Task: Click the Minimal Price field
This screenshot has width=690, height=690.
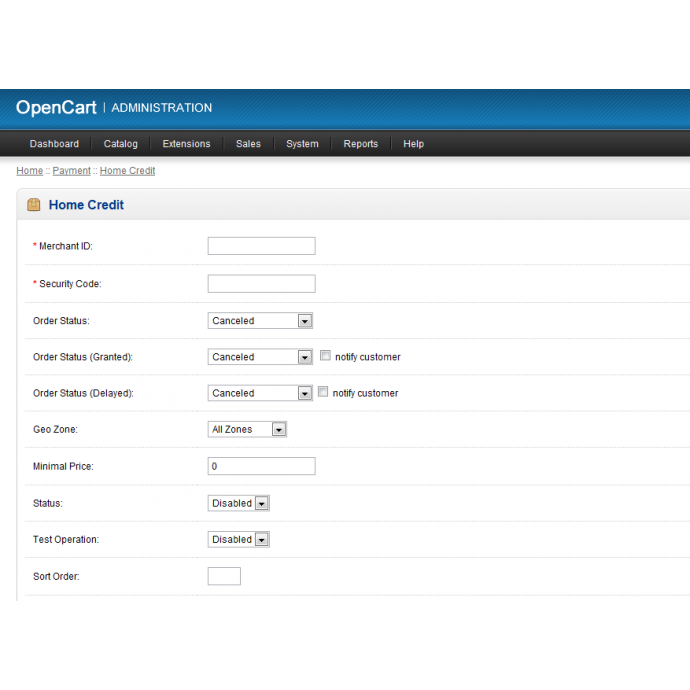Action: click(261, 466)
